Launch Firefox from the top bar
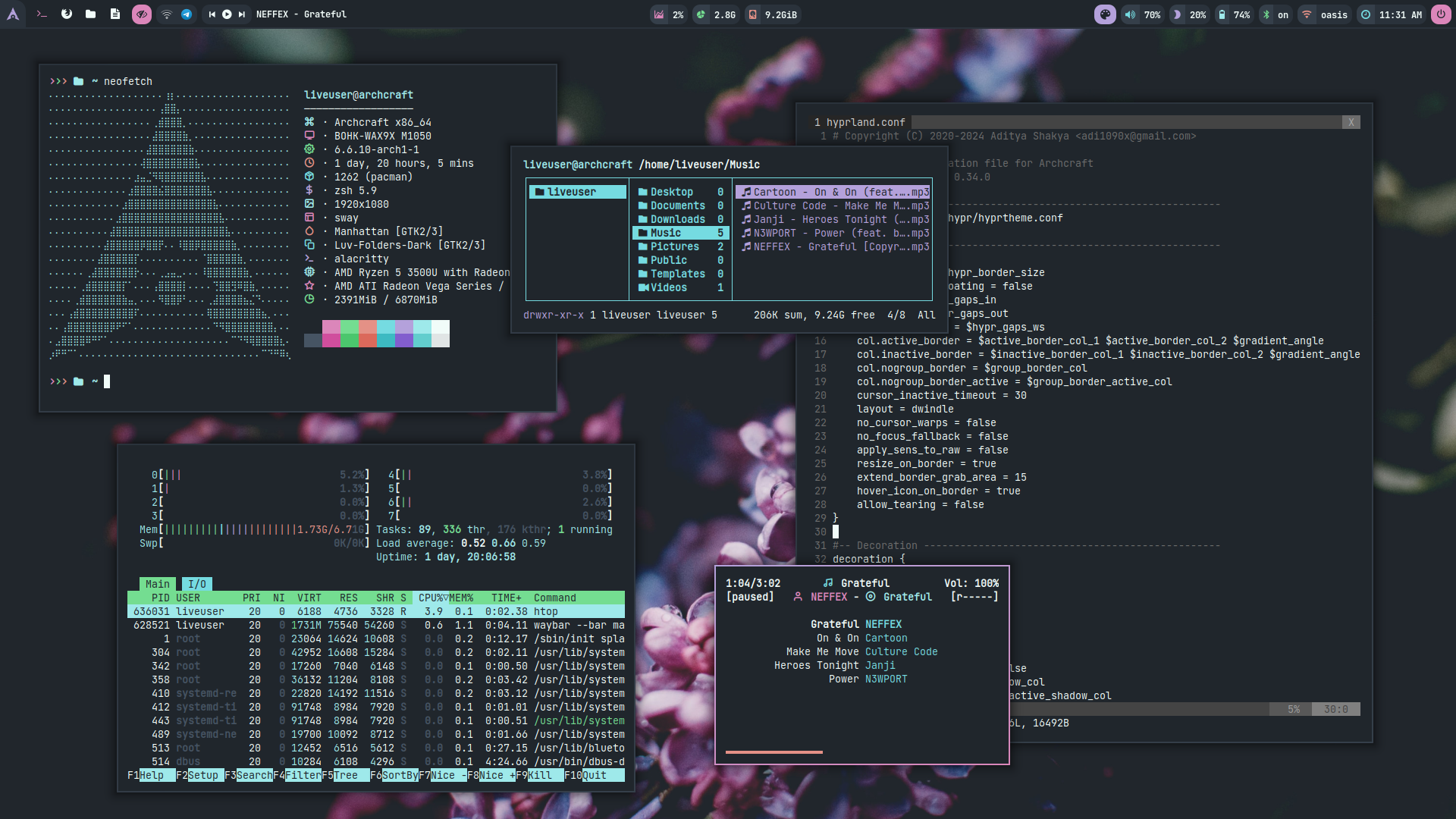 pyautogui.click(x=67, y=14)
